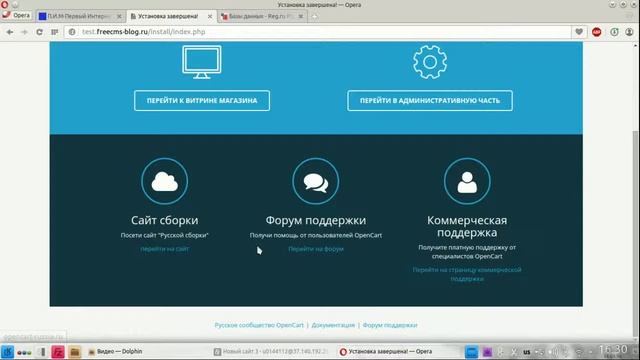
Task: Focus the address bar URL field
Action: click(x=318, y=32)
